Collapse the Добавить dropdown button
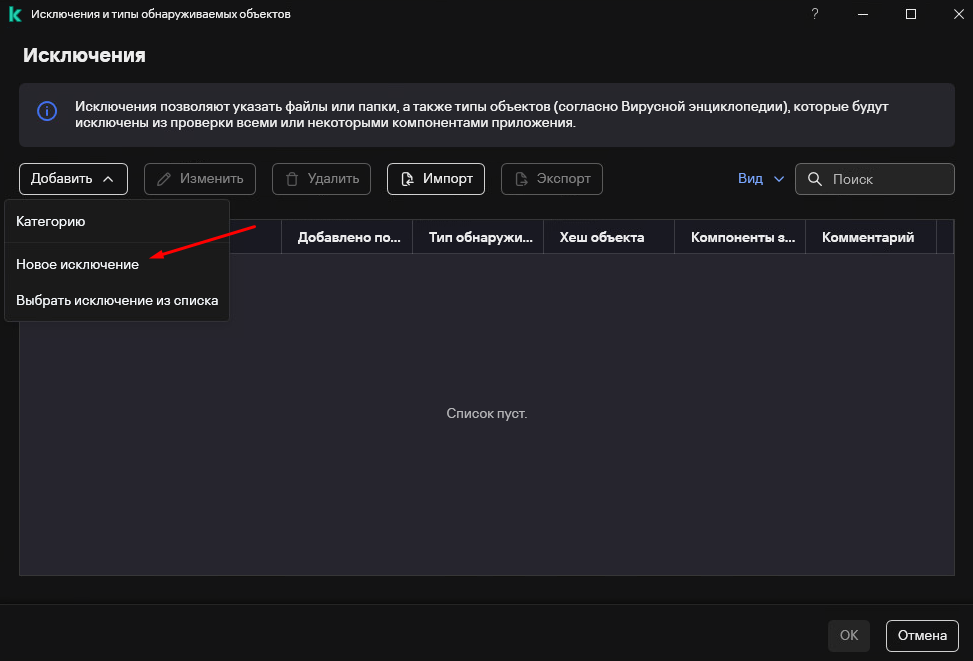 73,179
